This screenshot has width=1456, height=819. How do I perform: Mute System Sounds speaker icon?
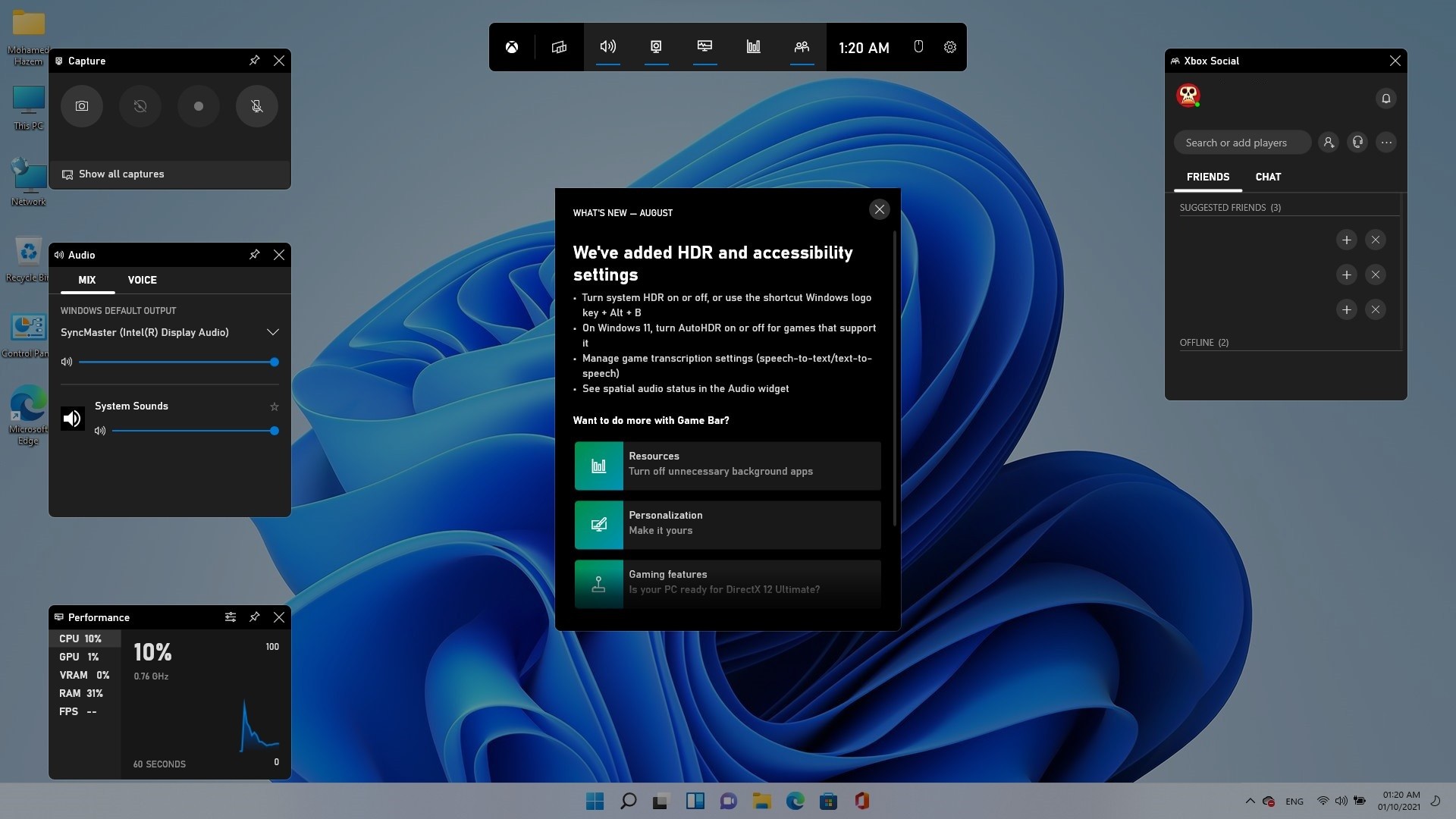[x=100, y=431]
